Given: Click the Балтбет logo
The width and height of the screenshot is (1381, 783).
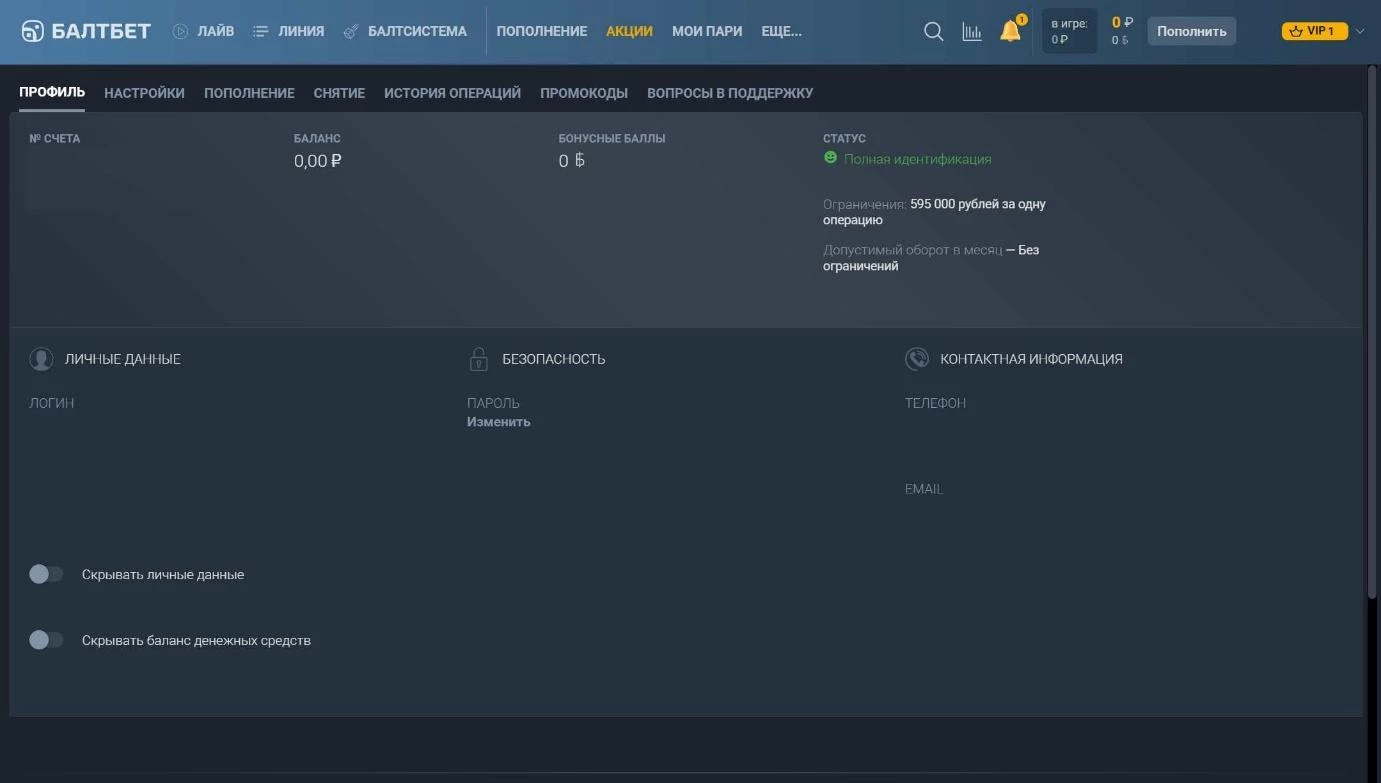Looking at the screenshot, I should (x=86, y=31).
